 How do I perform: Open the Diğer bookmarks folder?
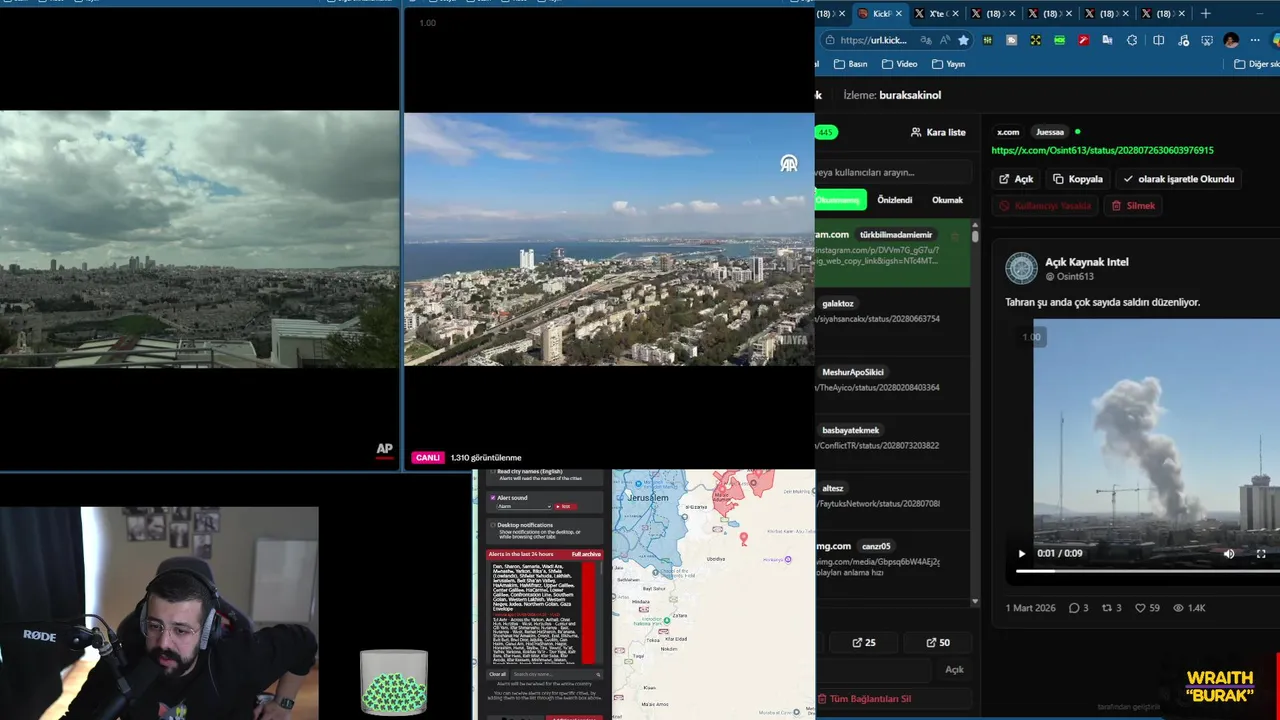1256,64
